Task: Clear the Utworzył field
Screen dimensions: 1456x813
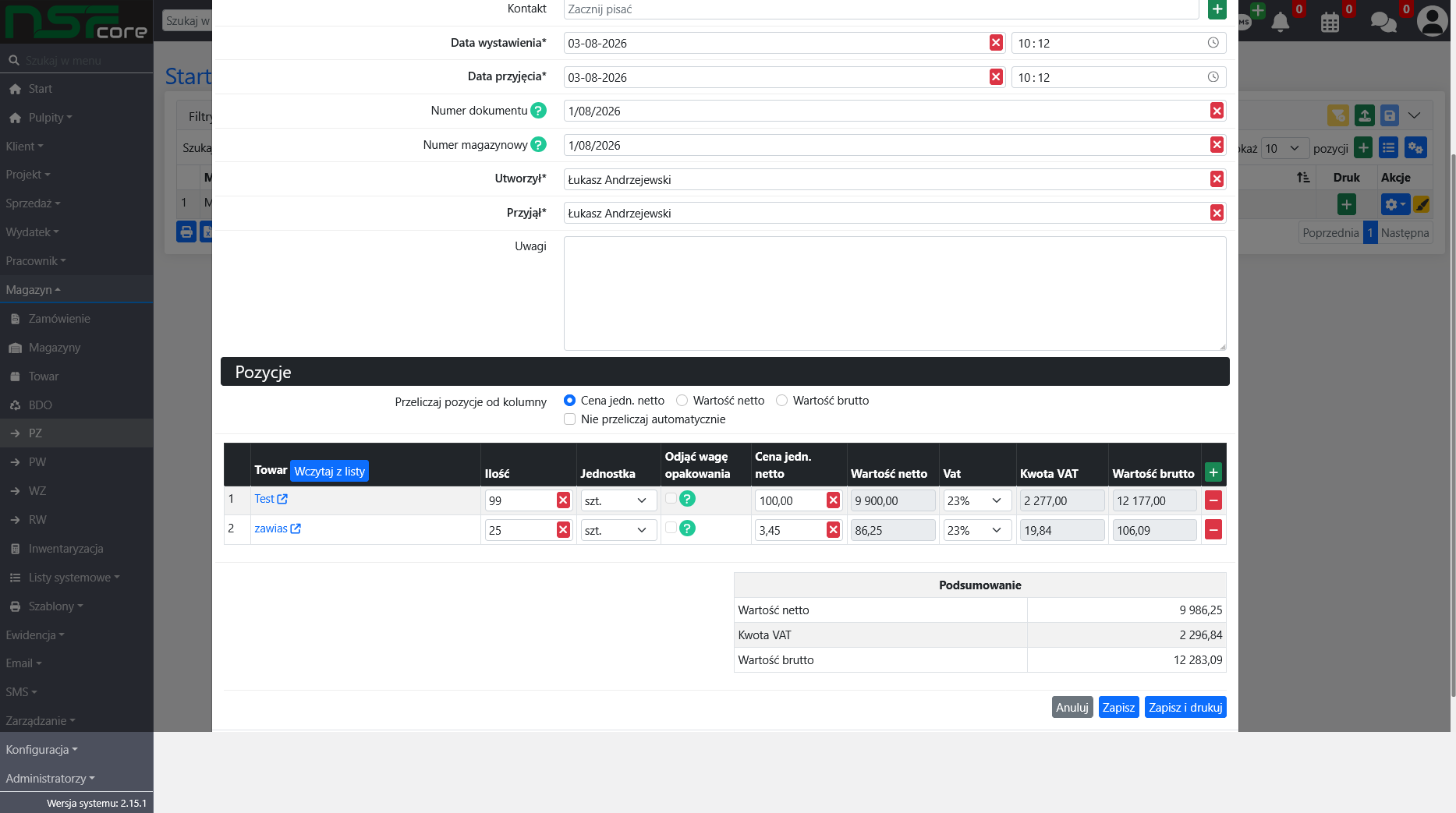Action: tap(1217, 179)
